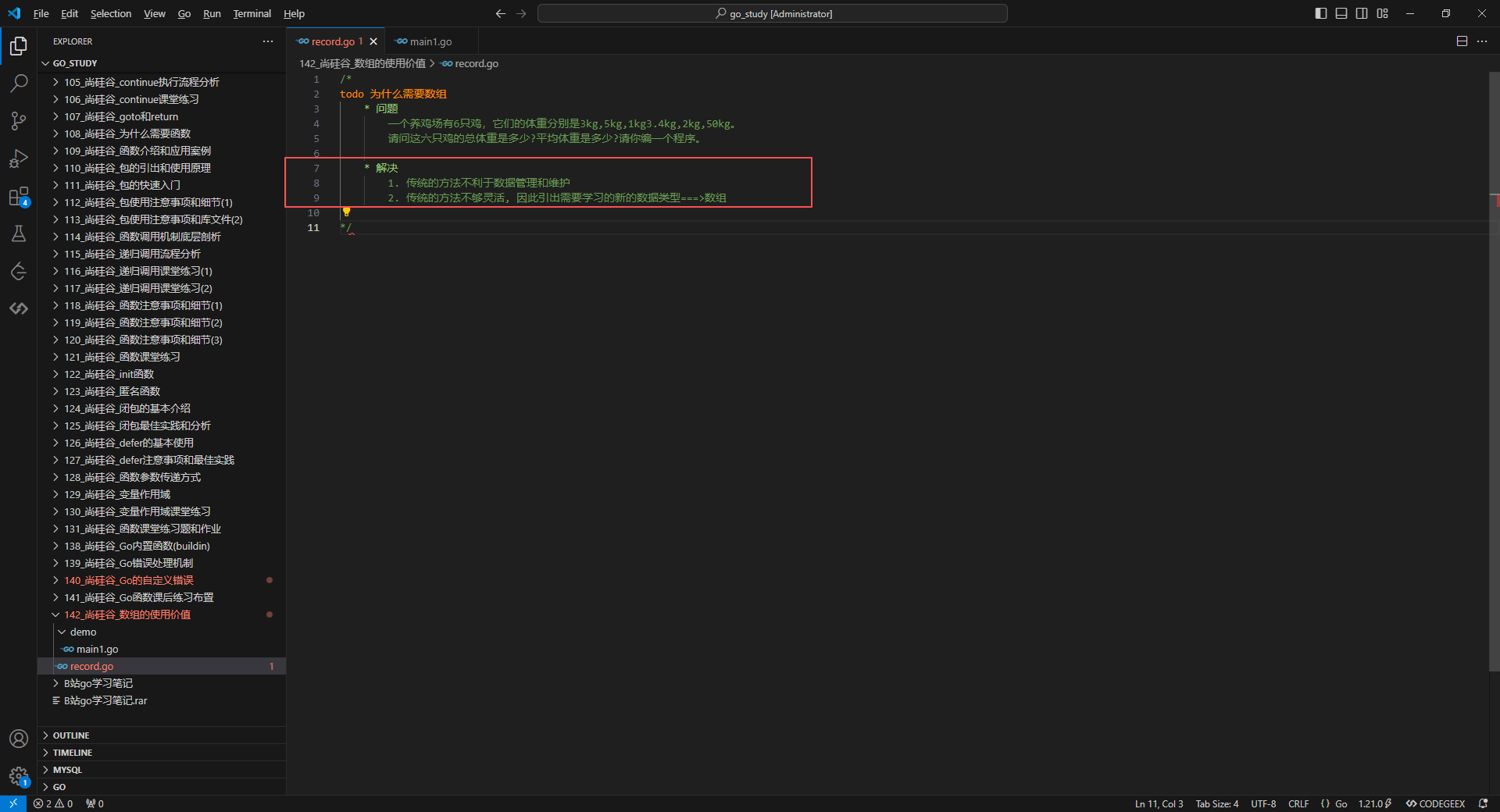Open main1.go in the explorer tree
Screen dimensions: 1500x812
pos(162,649)
